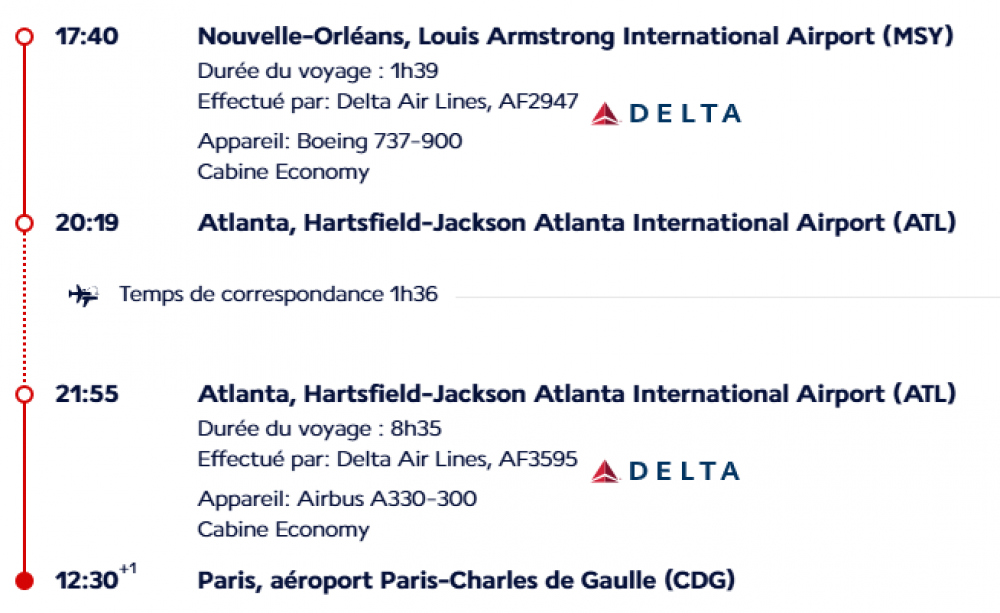This screenshot has width=1000, height=613.
Task: Click the 'Effectué par: Delta Air Lines, AF2947' text
Action: pyautogui.click(x=387, y=101)
